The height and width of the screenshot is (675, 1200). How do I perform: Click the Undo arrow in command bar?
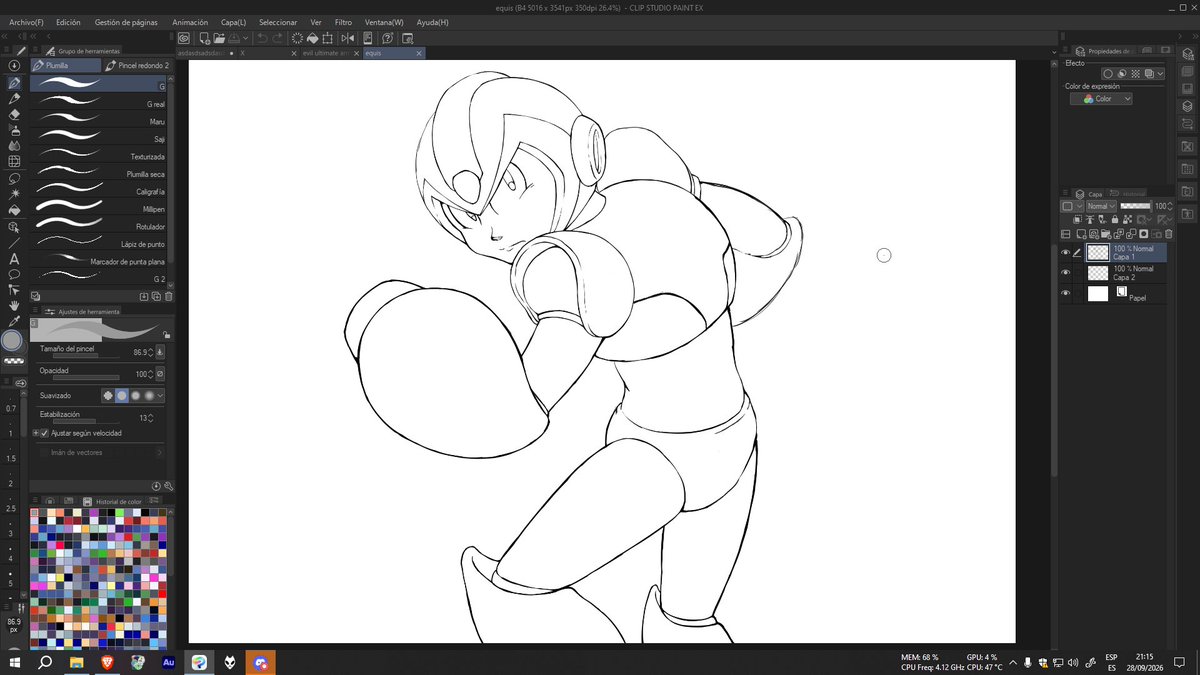tap(263, 38)
